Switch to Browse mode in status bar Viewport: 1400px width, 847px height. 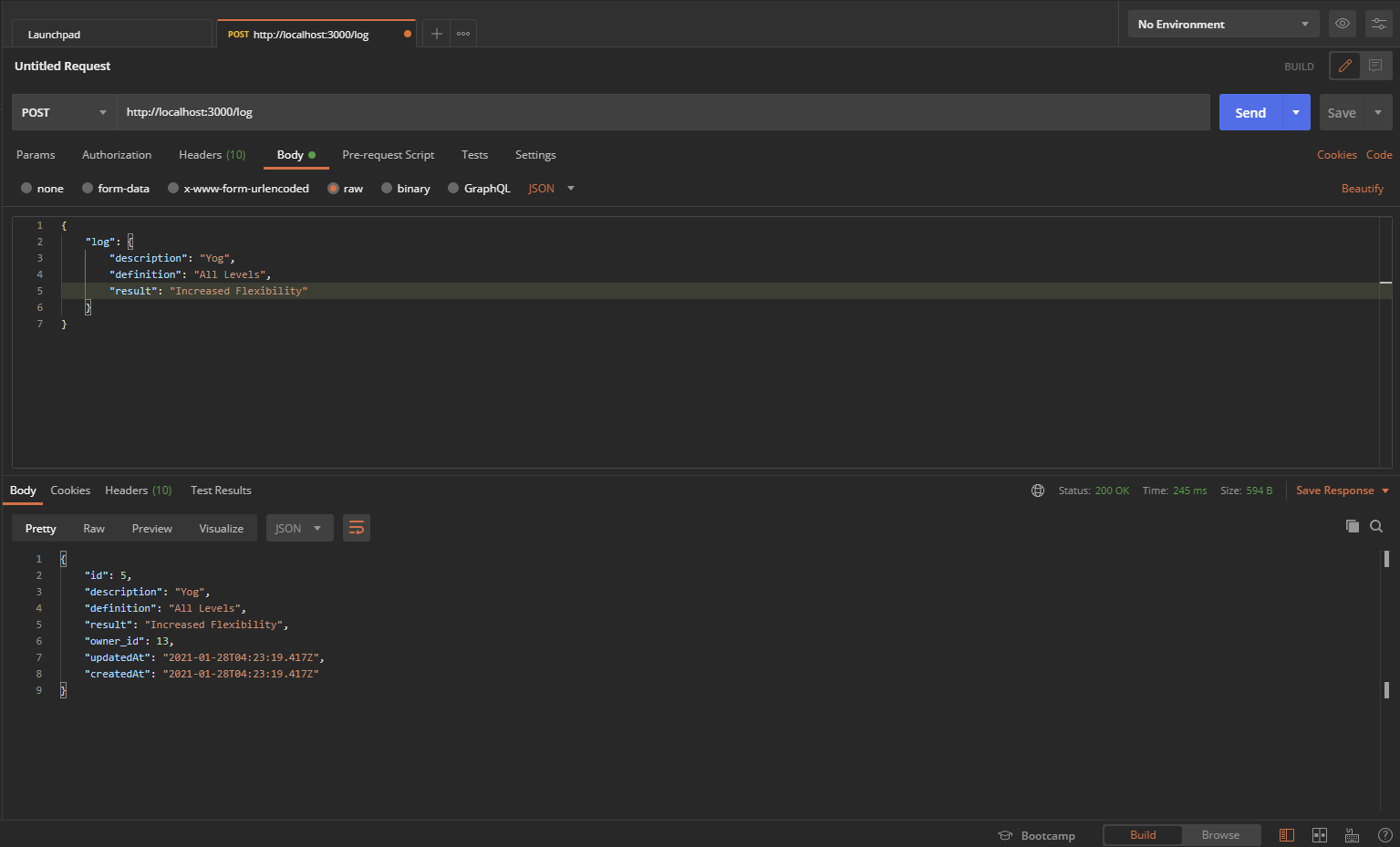coord(1220,835)
